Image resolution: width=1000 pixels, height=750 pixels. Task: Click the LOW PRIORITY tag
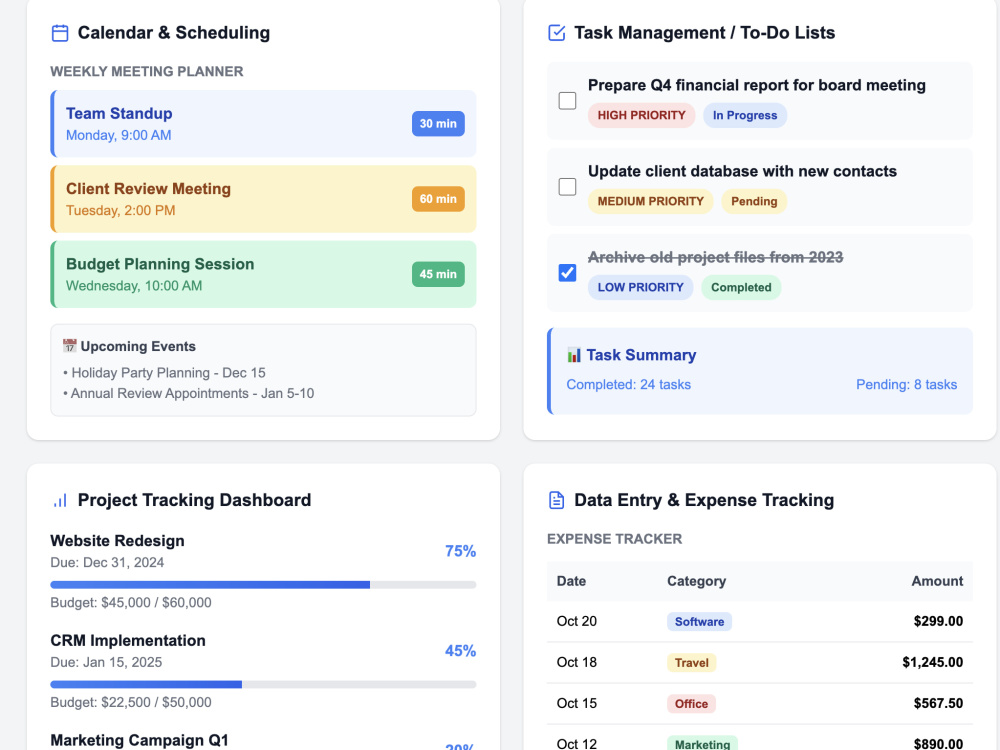point(640,288)
